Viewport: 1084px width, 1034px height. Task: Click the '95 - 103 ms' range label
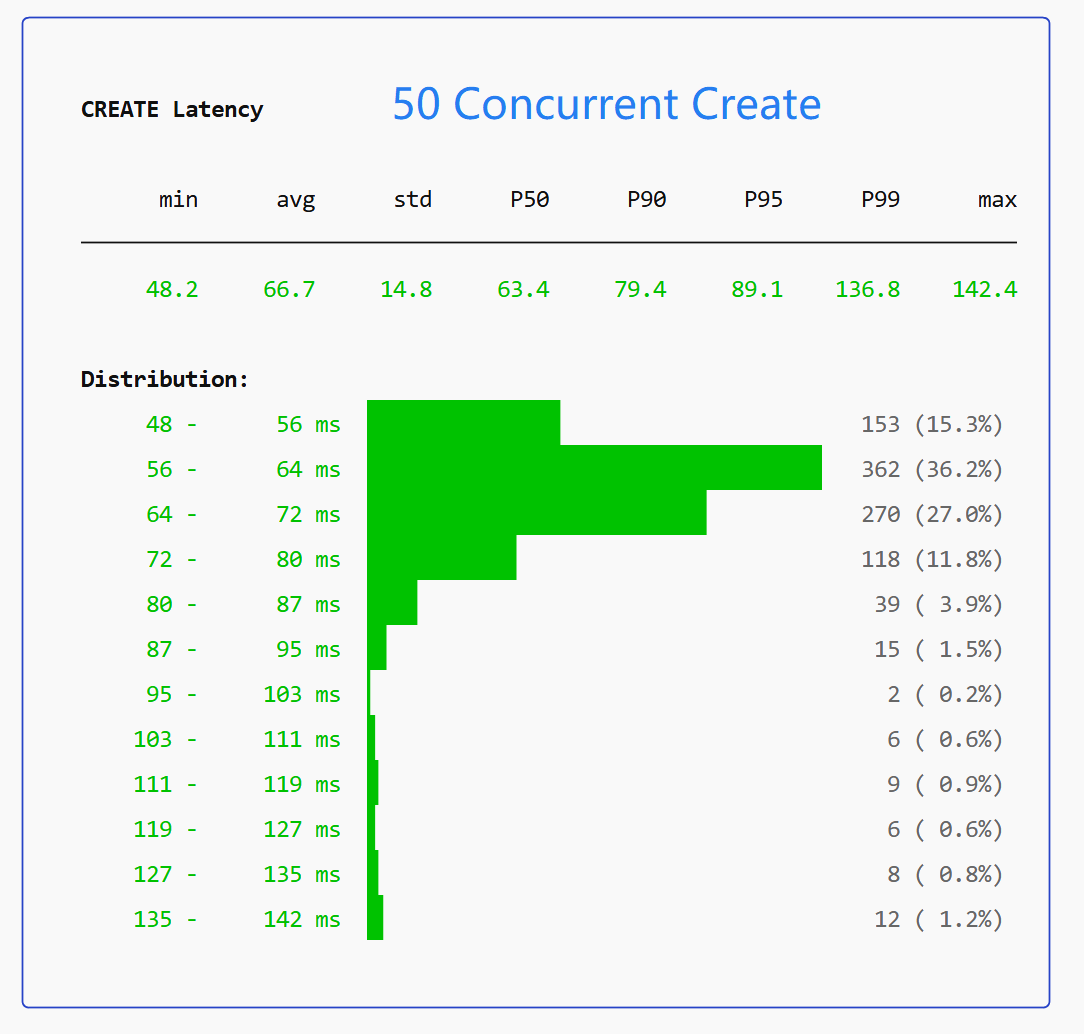click(x=243, y=694)
